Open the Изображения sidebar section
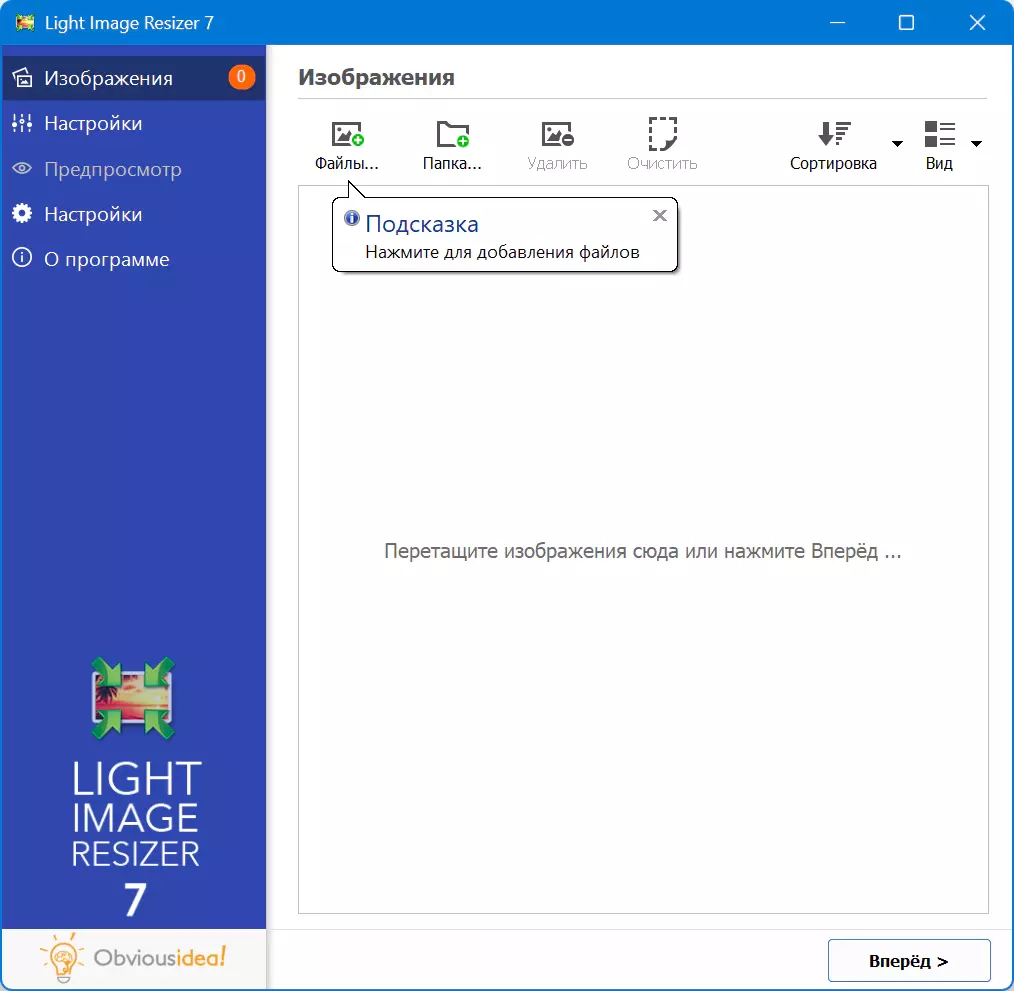1014x991 pixels. (133, 78)
